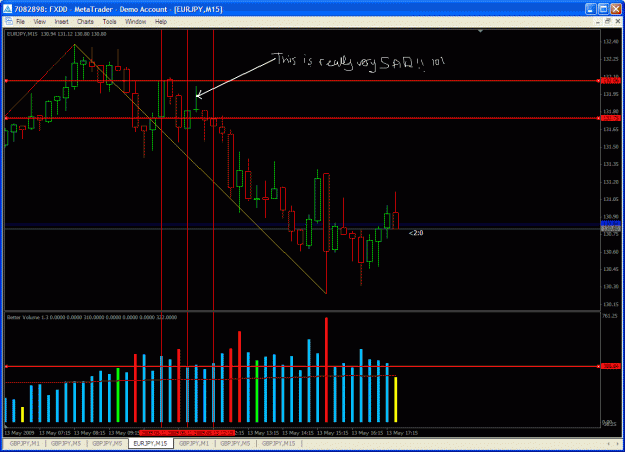Close the MetaTrader window
This screenshot has width=625, height=452.
tap(616, 9)
